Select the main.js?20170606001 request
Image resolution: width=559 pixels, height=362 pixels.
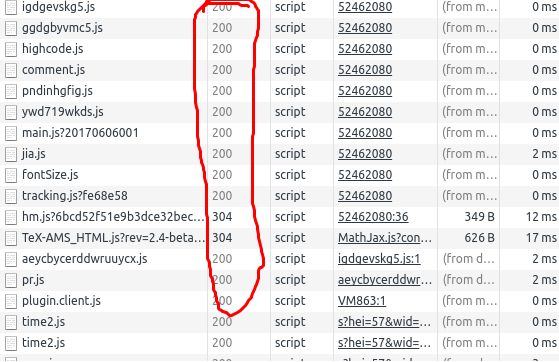280,133
